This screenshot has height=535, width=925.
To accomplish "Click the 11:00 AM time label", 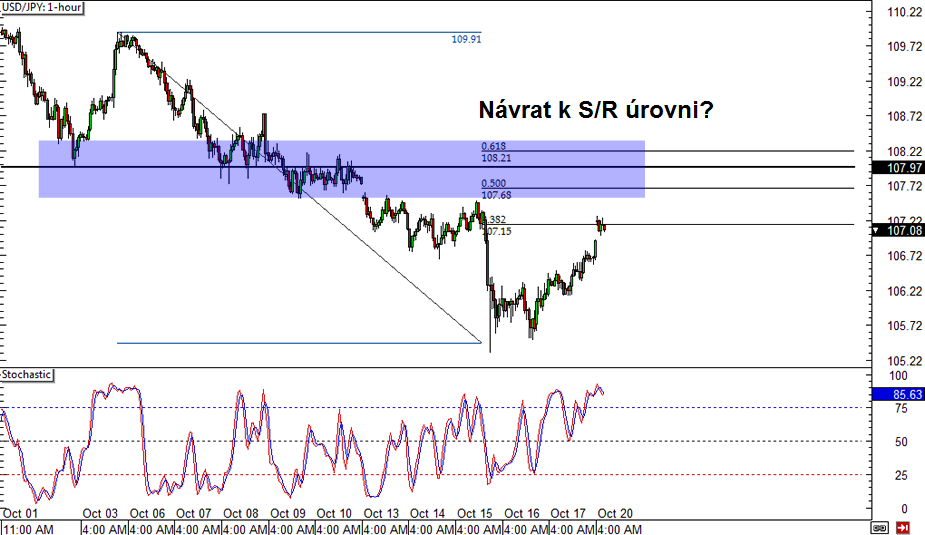I will [x=27, y=528].
